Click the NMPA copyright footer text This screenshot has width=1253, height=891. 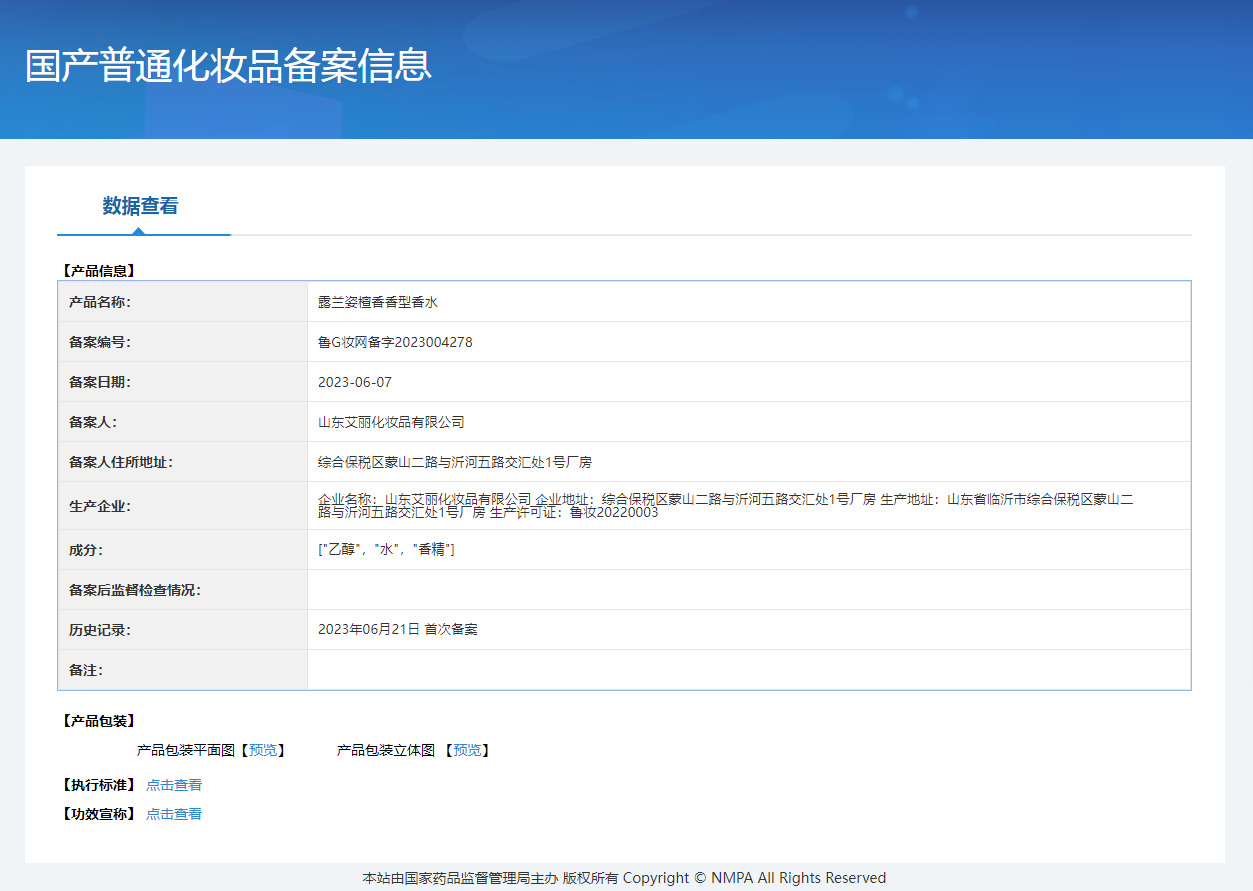tap(624, 878)
